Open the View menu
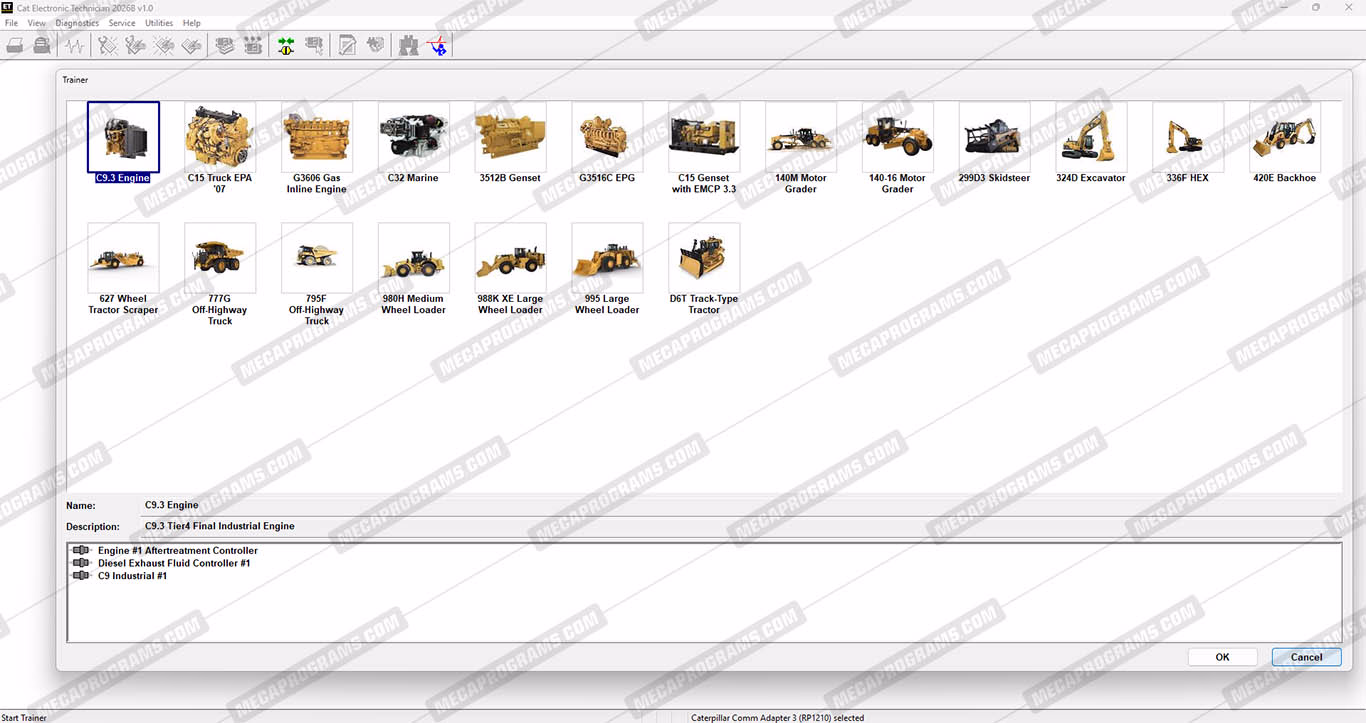Viewport: 1366px width, 723px height. [37, 23]
